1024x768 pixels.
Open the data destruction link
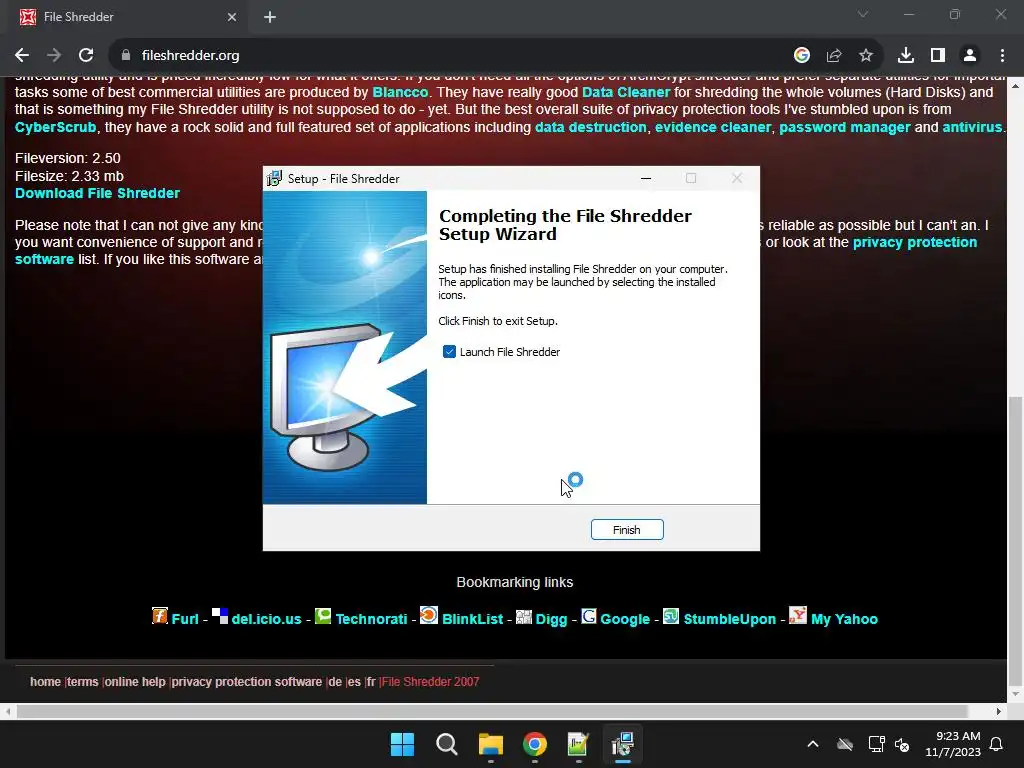[590, 127]
